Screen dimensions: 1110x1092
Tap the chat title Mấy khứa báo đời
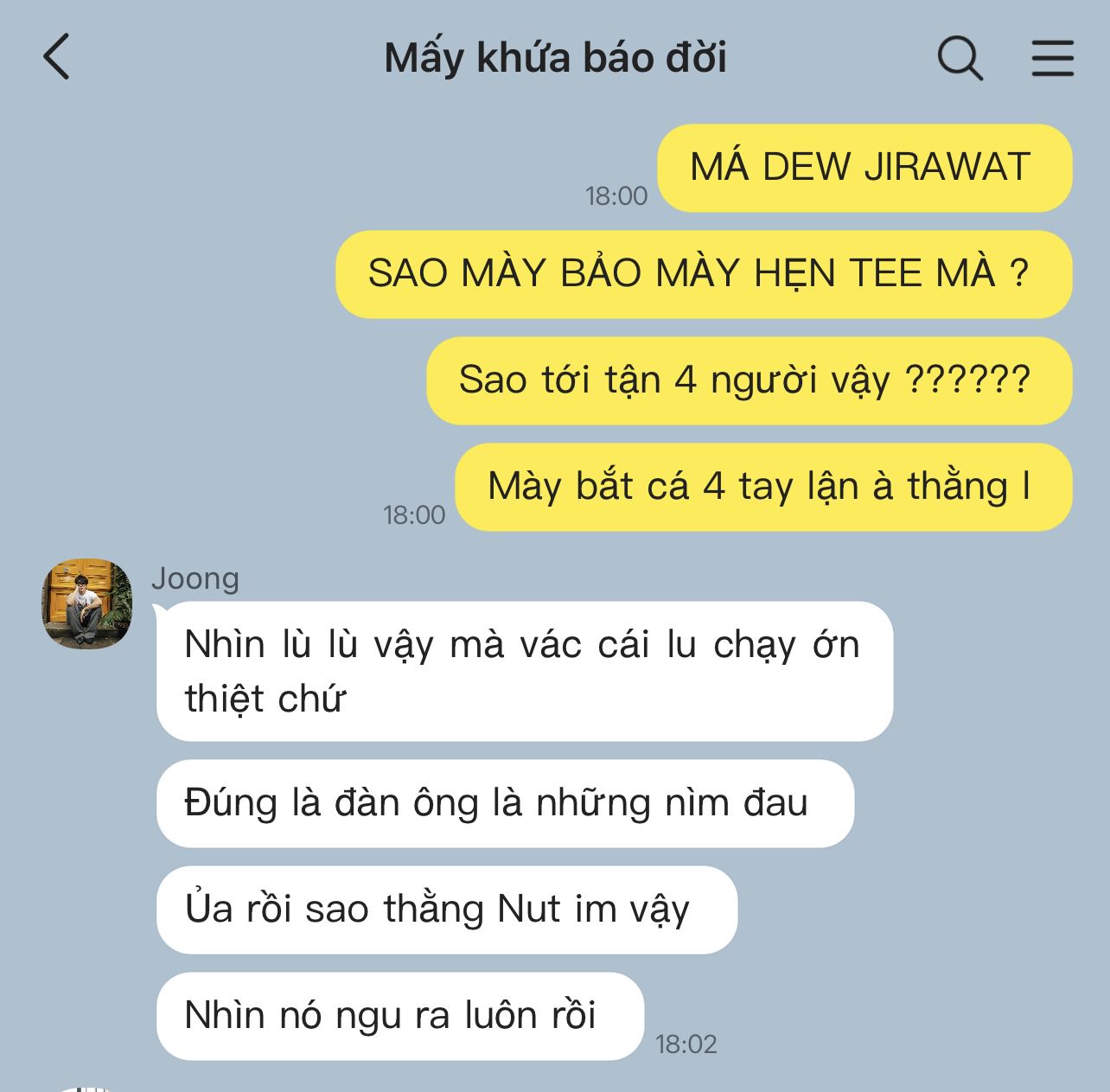tap(555, 58)
